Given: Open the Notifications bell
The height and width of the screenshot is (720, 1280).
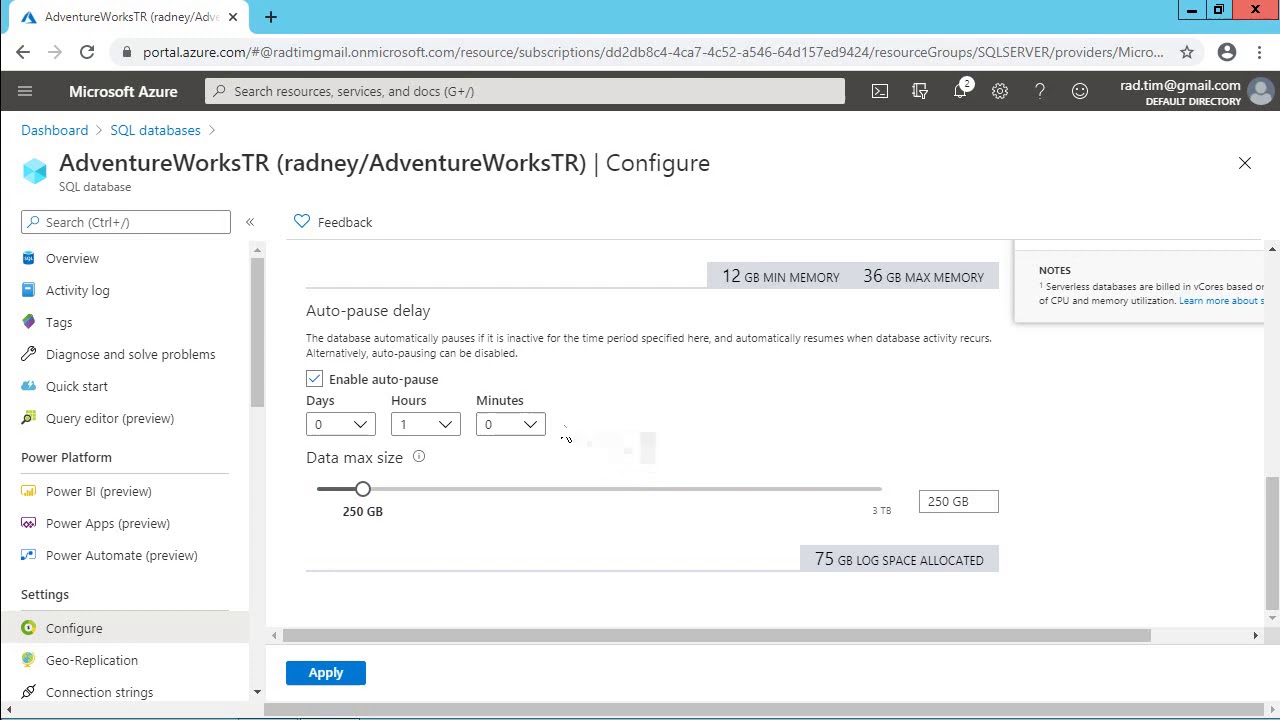Looking at the screenshot, I should point(960,91).
